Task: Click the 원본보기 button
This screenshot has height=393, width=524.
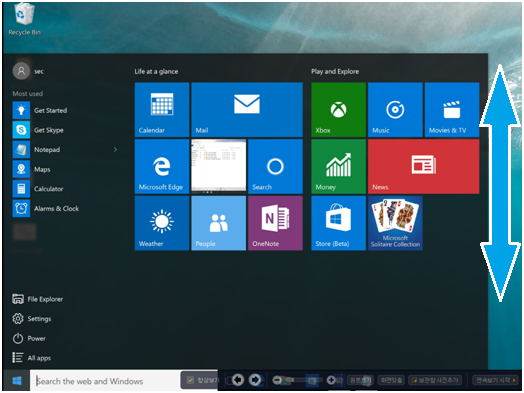Action: coord(361,380)
